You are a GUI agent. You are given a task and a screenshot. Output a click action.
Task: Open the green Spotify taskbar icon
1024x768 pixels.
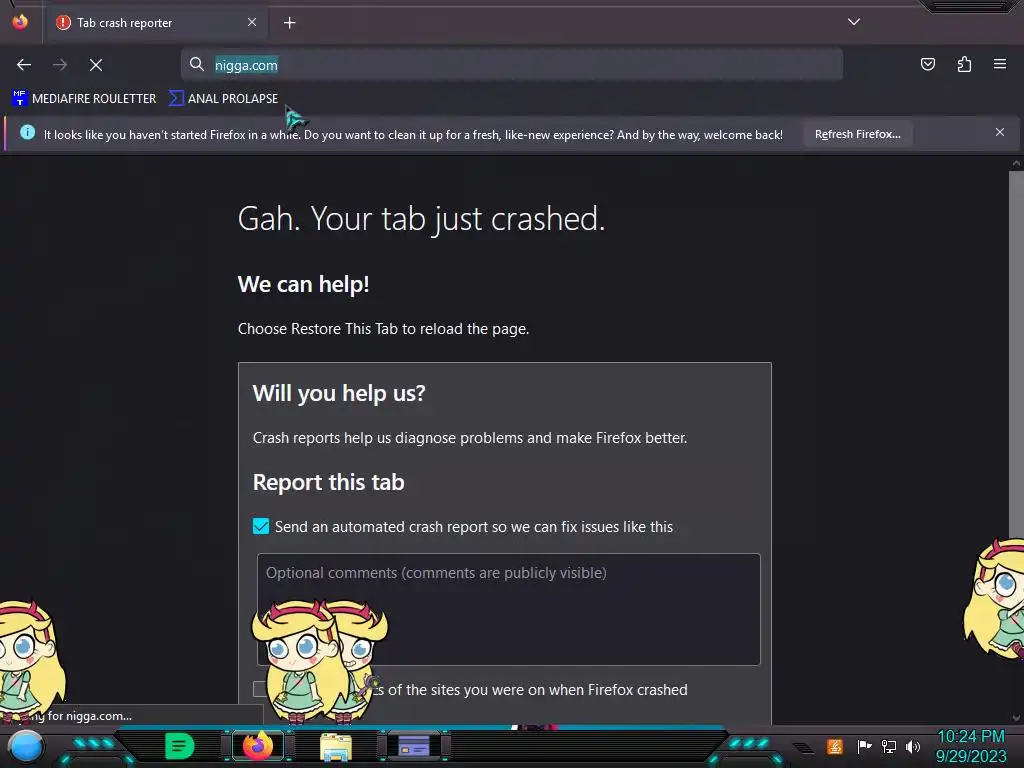click(180, 746)
